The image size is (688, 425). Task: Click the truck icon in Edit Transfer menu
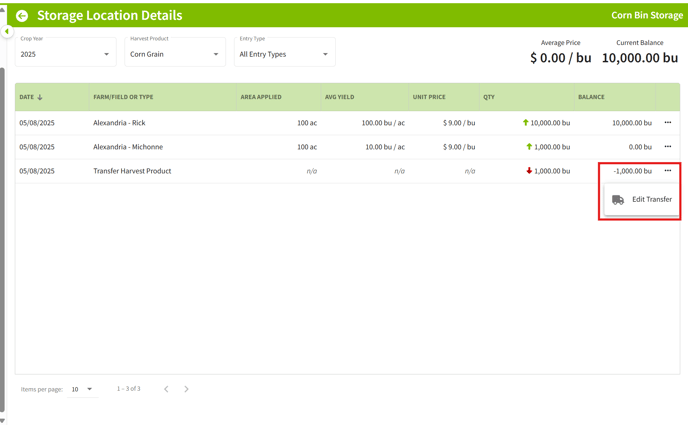(x=618, y=200)
